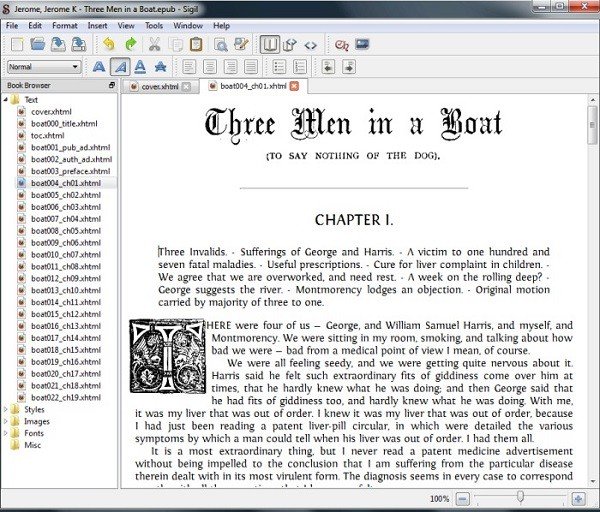This screenshot has width=600, height=512.
Task: Select boat005_ch02.xhtml file
Action: pos(66,195)
